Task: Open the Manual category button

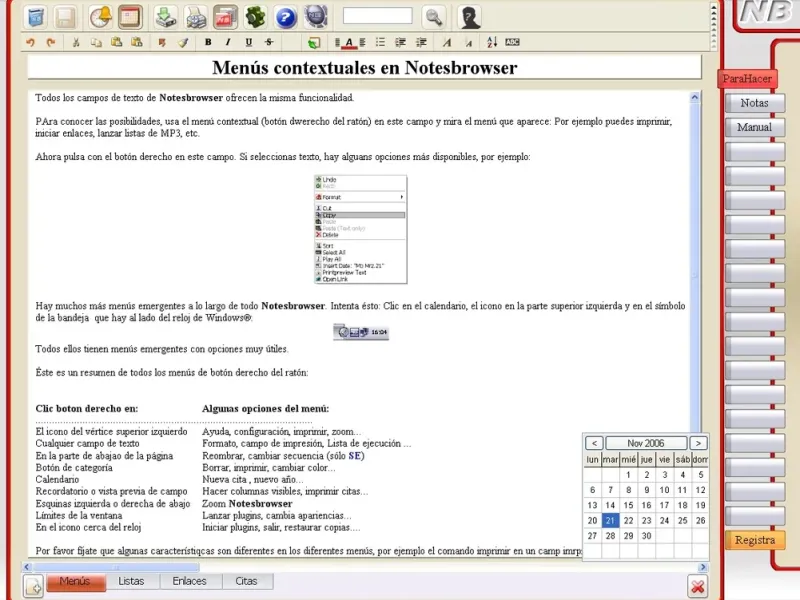Action: point(754,127)
